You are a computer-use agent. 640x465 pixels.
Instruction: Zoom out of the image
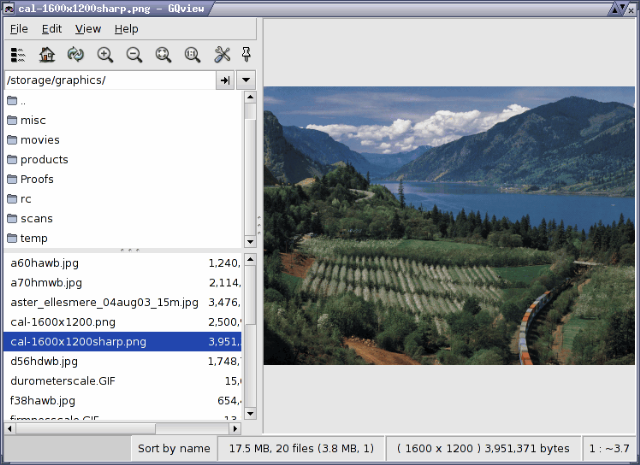click(x=134, y=55)
